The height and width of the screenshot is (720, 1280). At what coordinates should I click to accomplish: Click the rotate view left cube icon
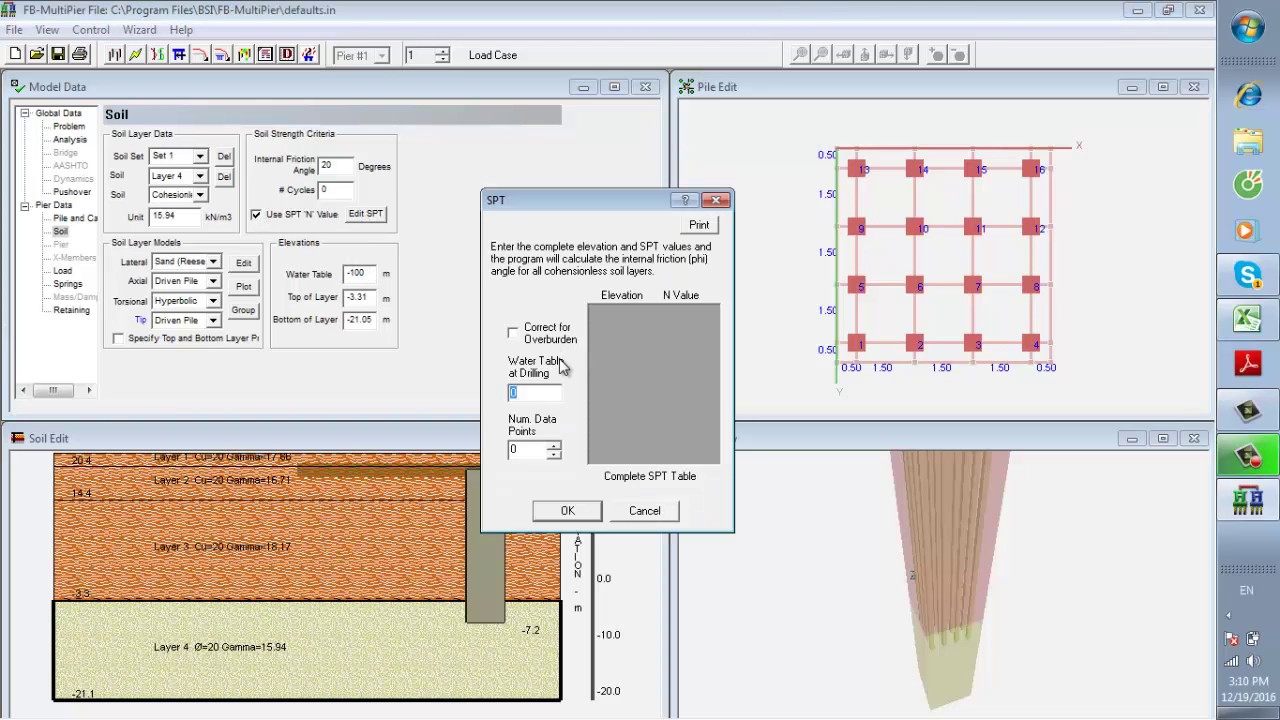pos(844,55)
